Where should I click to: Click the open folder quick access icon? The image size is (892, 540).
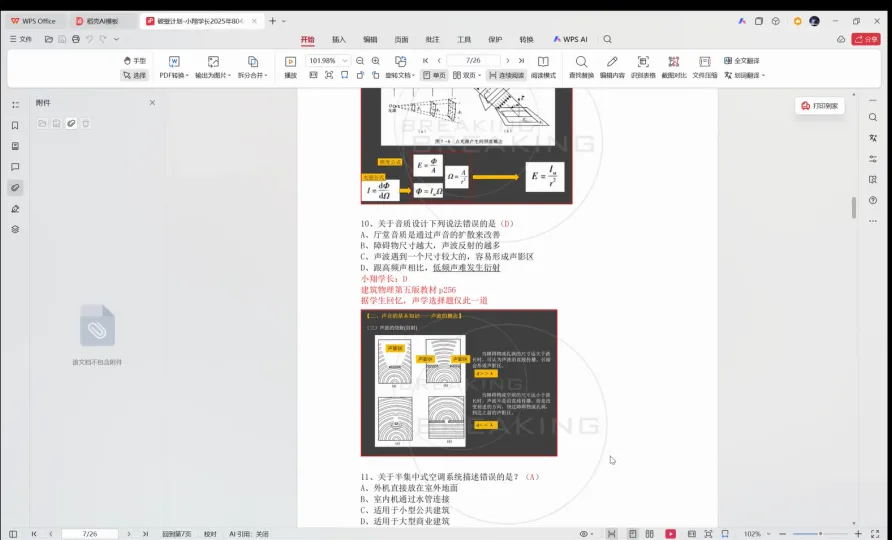(49, 39)
